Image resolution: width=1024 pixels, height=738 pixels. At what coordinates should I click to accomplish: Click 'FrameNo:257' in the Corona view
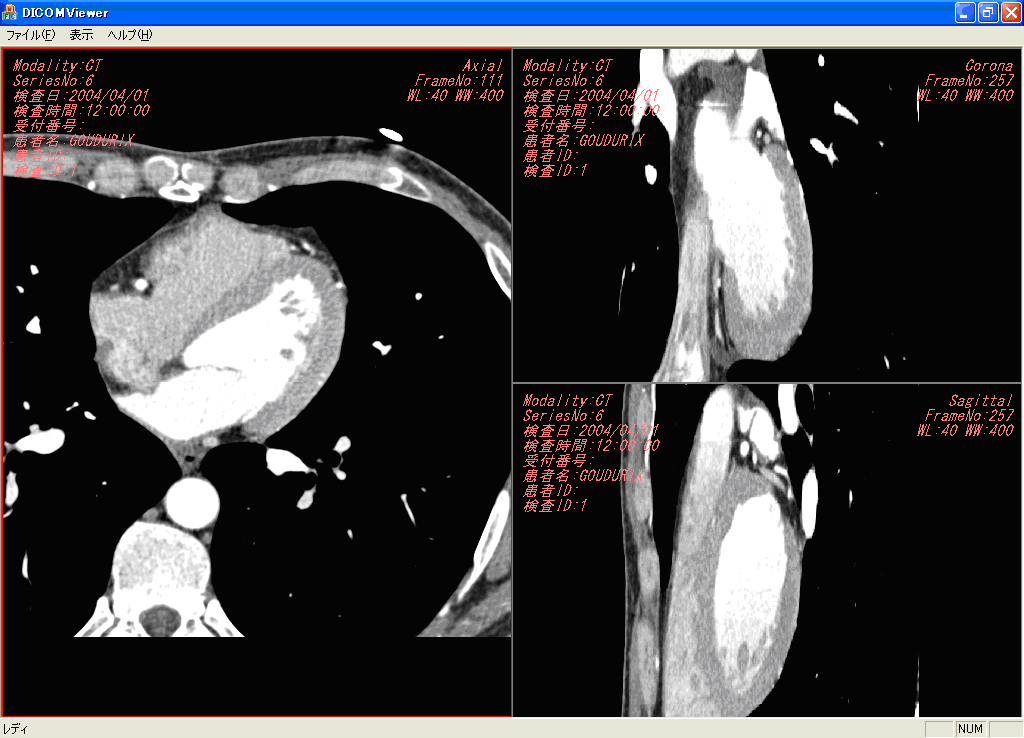(969, 81)
